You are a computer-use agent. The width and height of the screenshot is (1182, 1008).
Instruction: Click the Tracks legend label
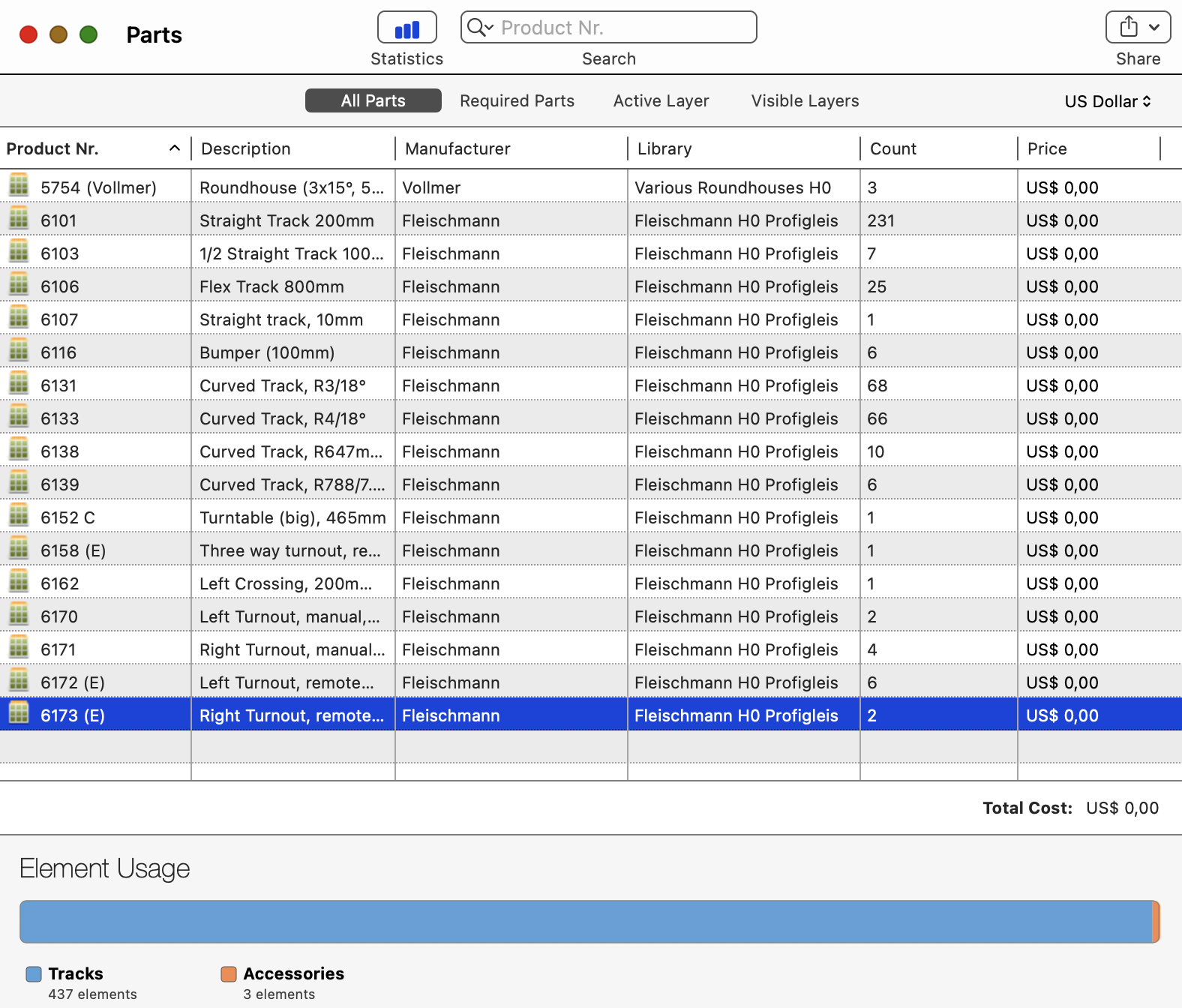click(76, 973)
